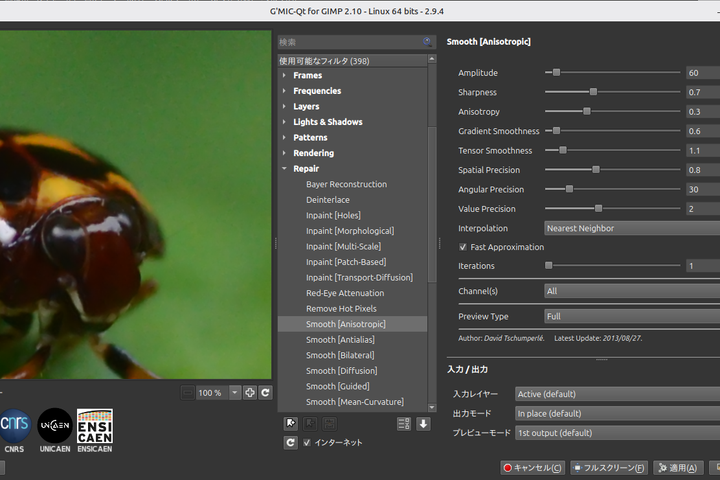Viewport: 720px width, 480px height.
Task: Open the 入力レイヤー Active (default) dropdown
Action: (x=617, y=394)
